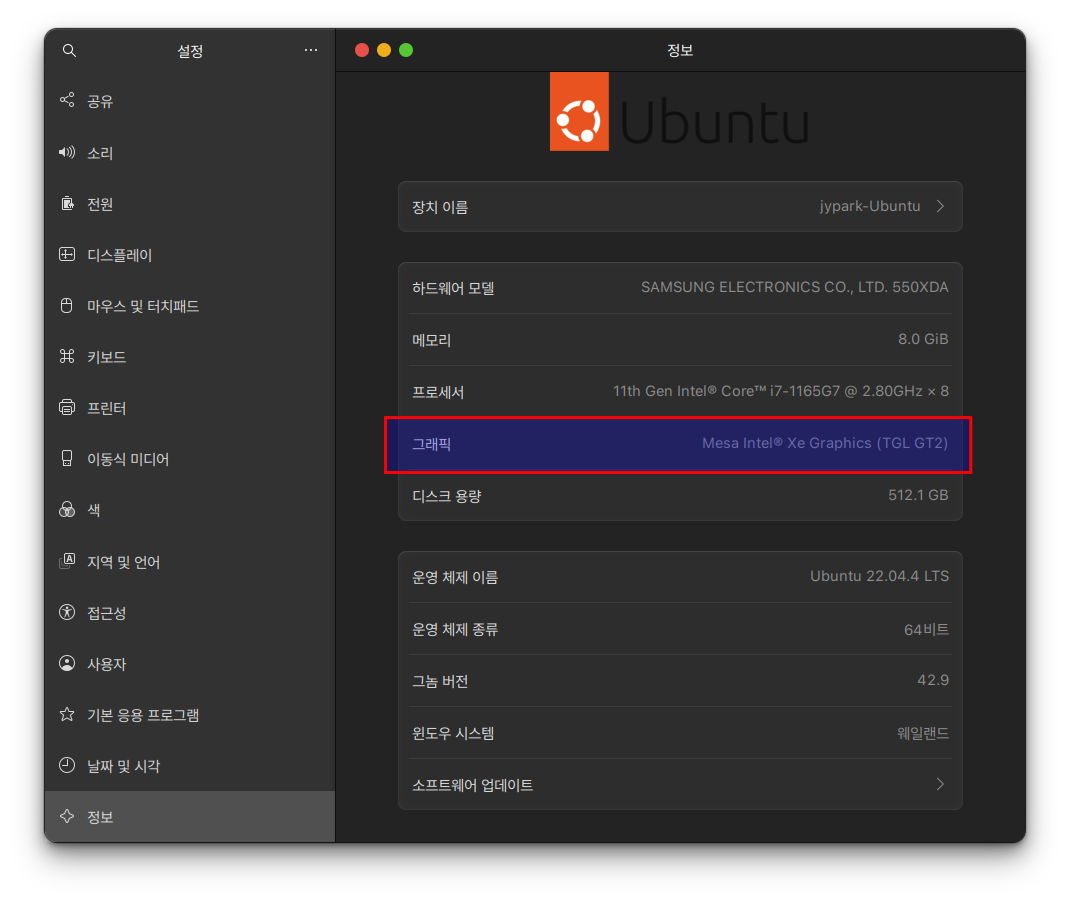Open the settings search icon
Image resolution: width=1070 pixels, height=903 pixels.
(69, 51)
